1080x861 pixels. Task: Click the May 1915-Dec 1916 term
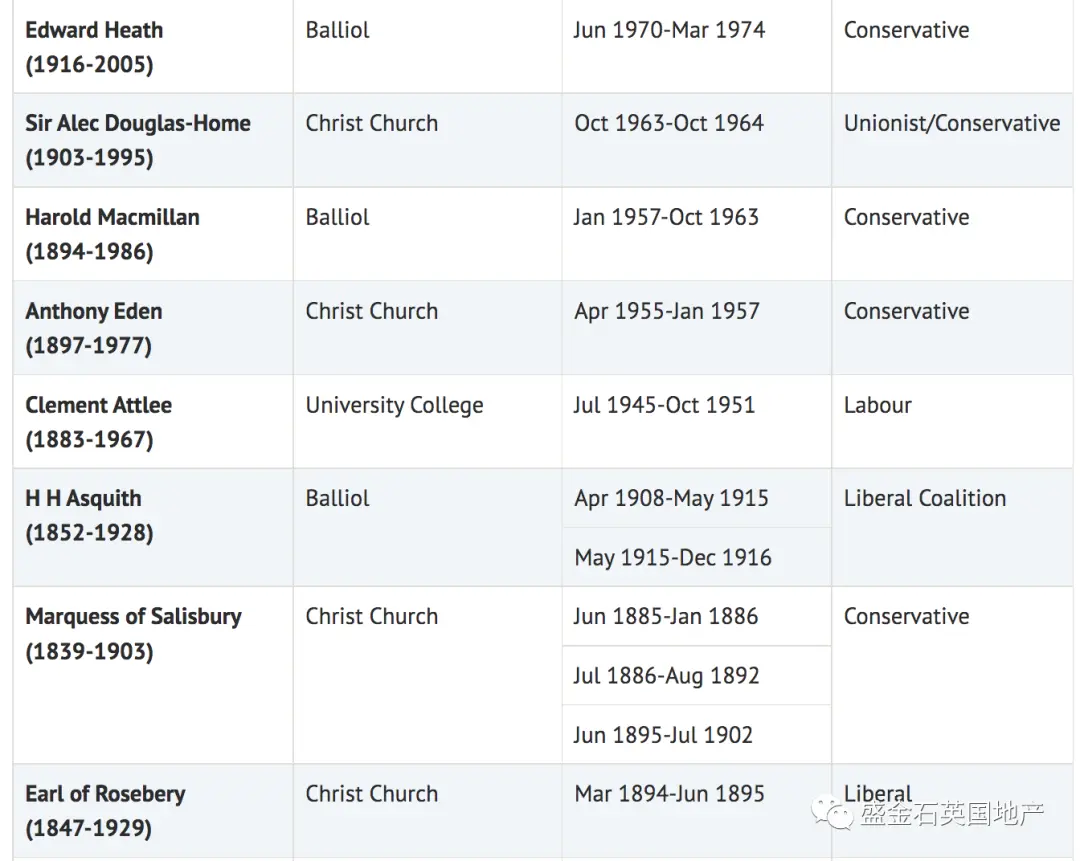click(673, 557)
